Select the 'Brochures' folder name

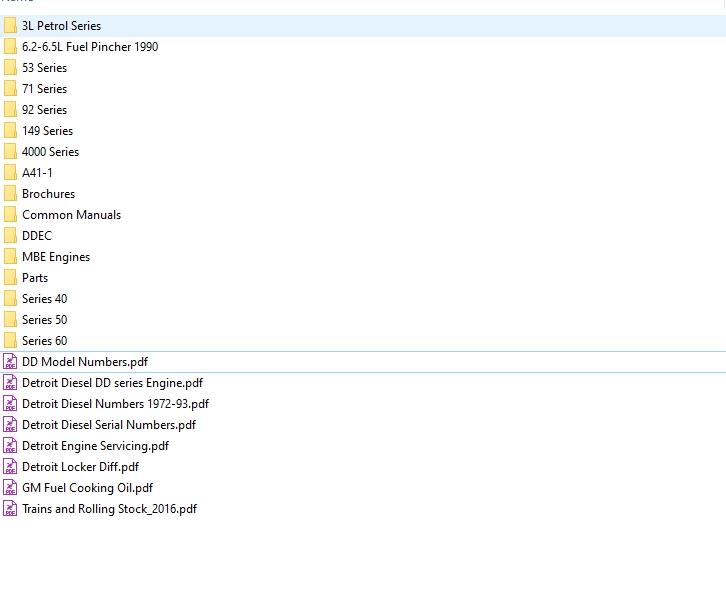[49, 194]
